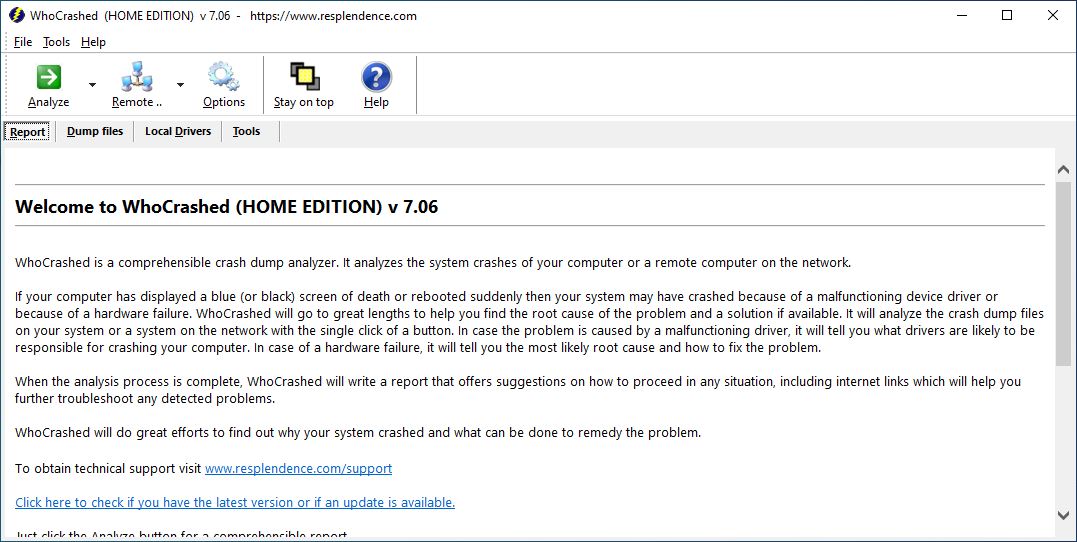This screenshot has width=1077, height=542.
Task: Click the green Analyze arrow icon
Action: (x=48, y=77)
